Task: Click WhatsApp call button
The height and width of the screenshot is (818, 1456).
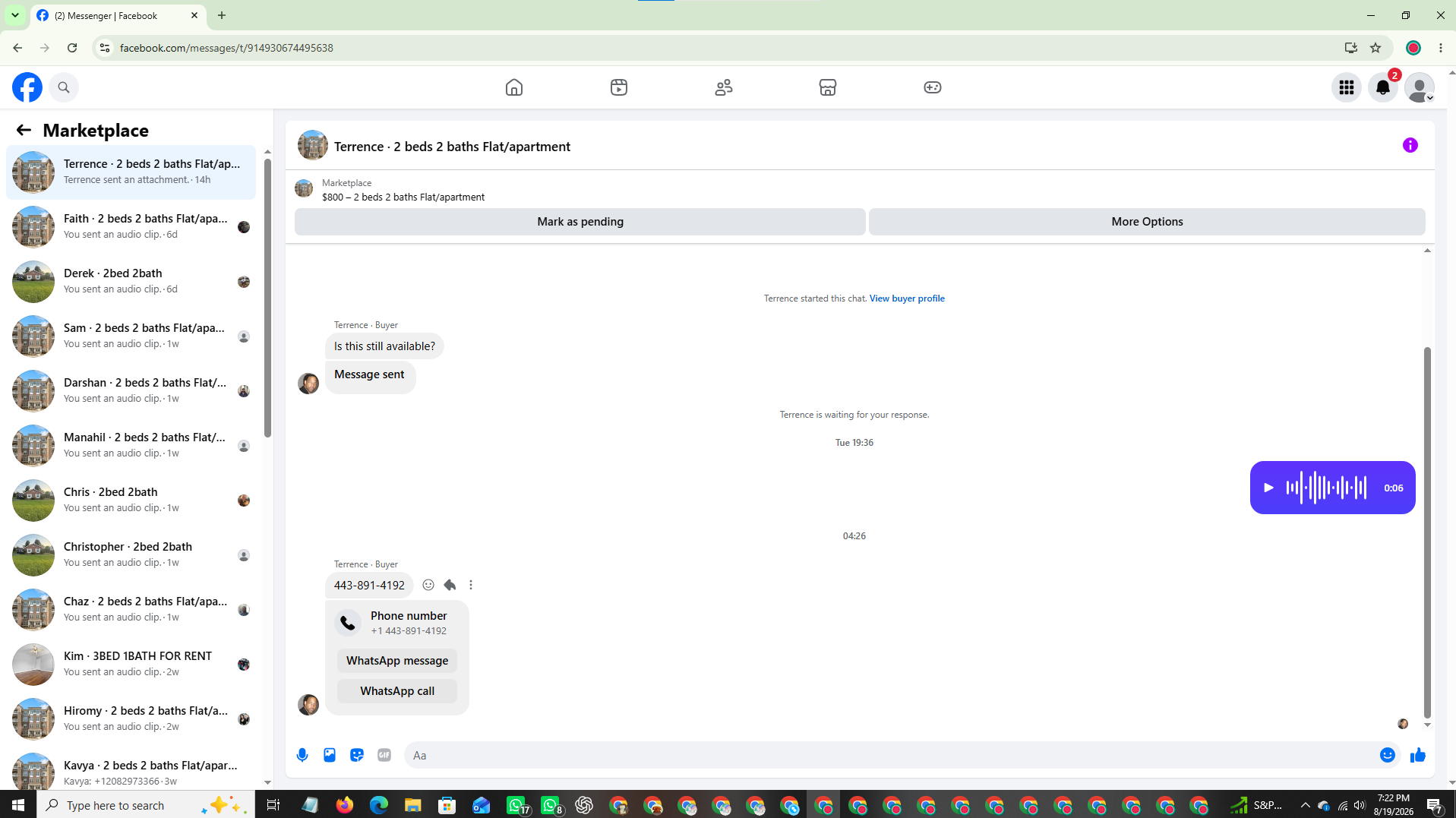Action: tap(397, 691)
